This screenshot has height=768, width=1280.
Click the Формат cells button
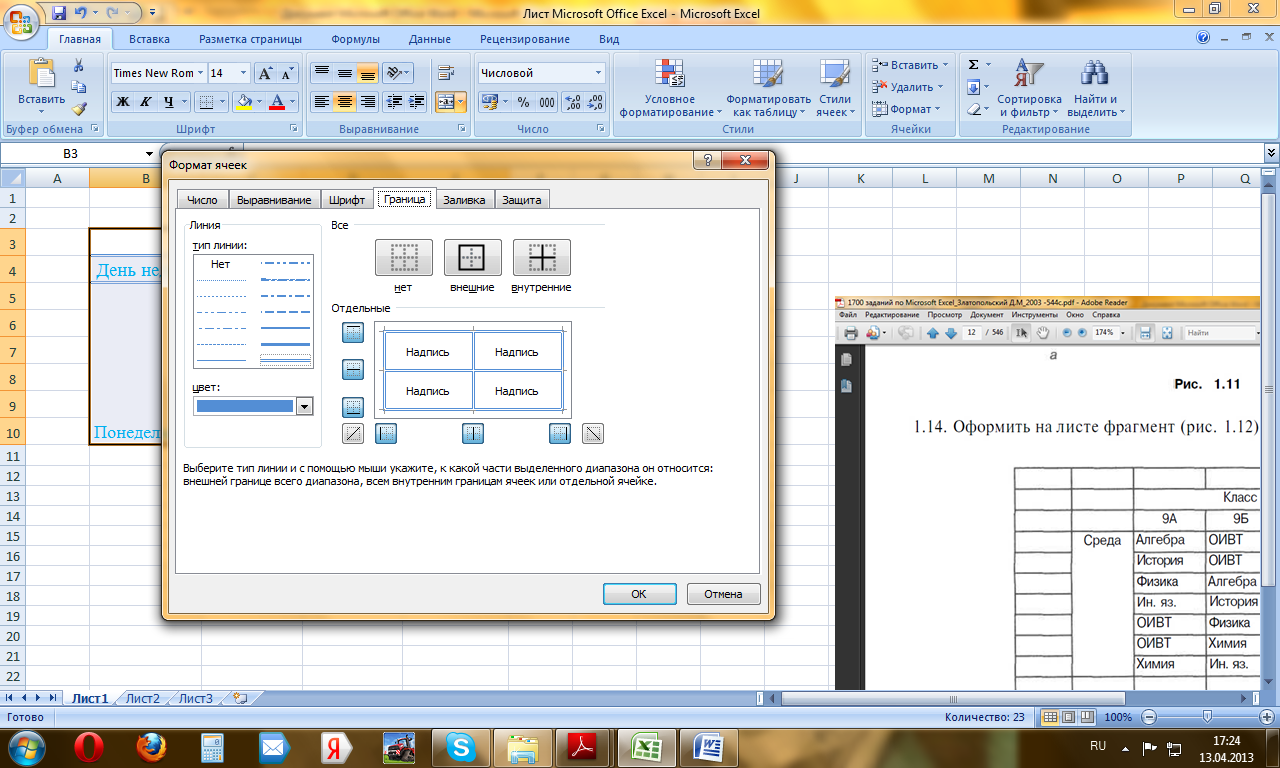point(906,109)
